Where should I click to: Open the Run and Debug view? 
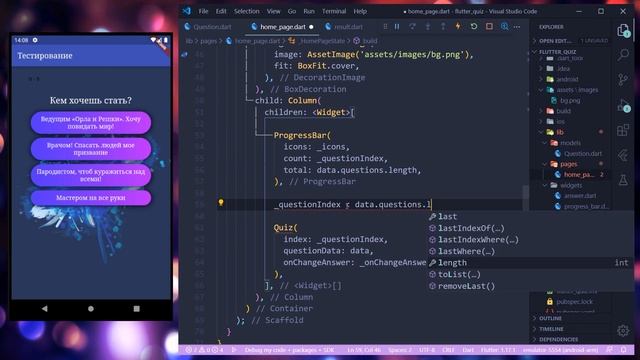click(623, 106)
